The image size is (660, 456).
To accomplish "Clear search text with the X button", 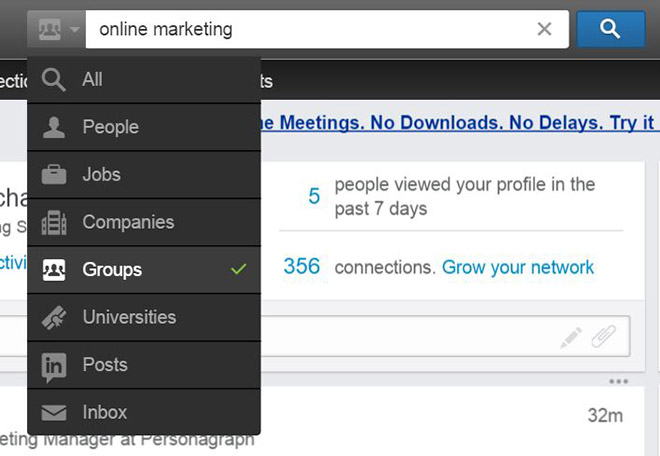I will pos(544,30).
